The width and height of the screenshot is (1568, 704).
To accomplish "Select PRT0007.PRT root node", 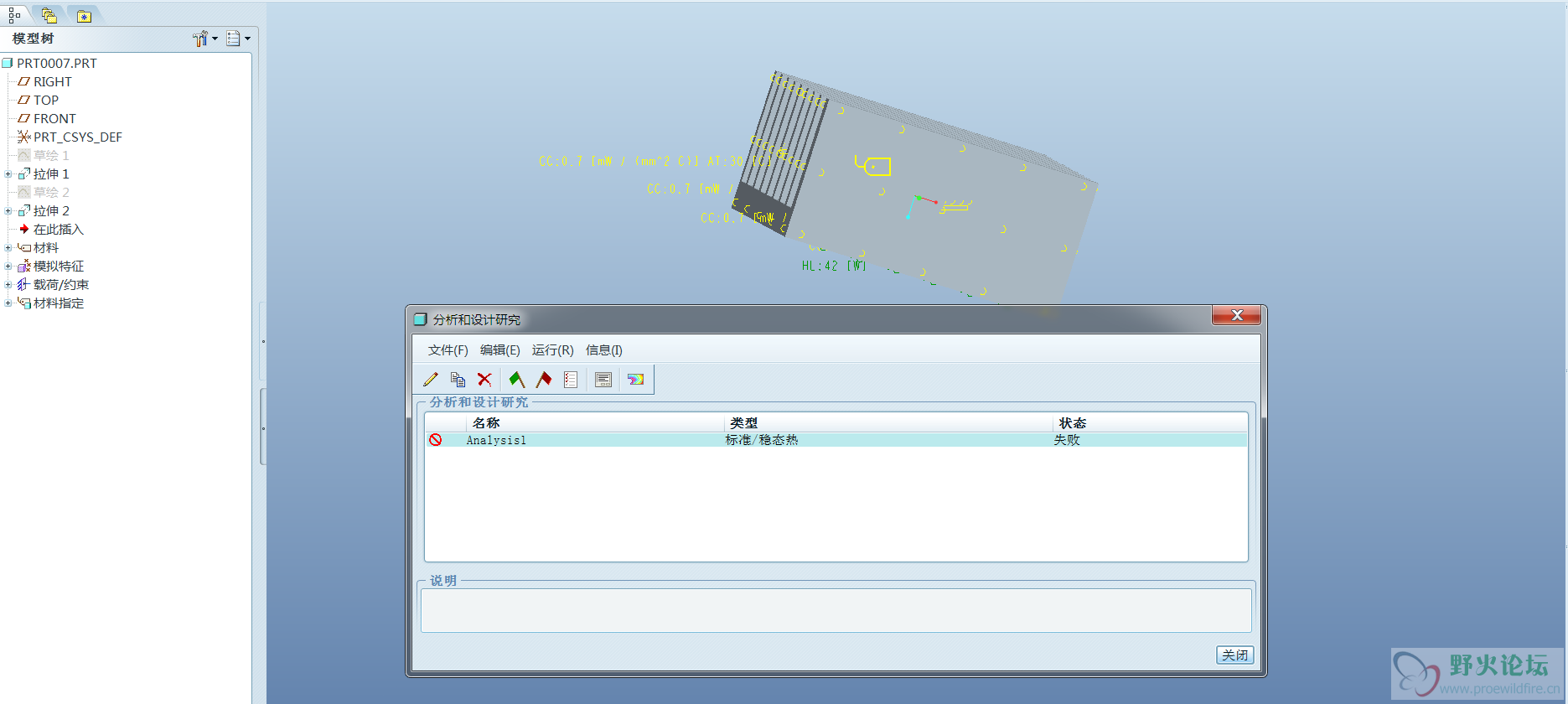I will [57, 63].
